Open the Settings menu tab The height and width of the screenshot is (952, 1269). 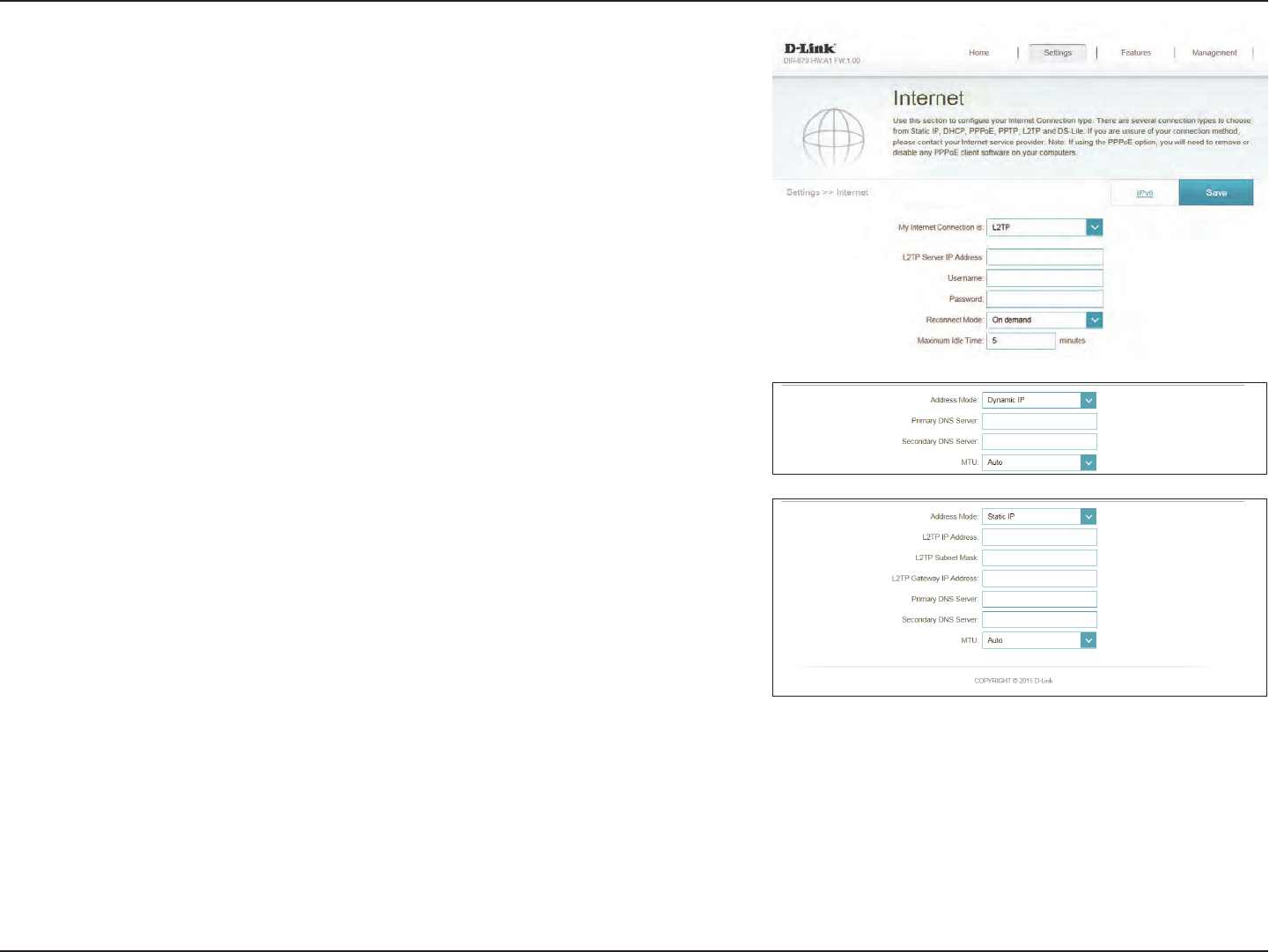(1058, 53)
